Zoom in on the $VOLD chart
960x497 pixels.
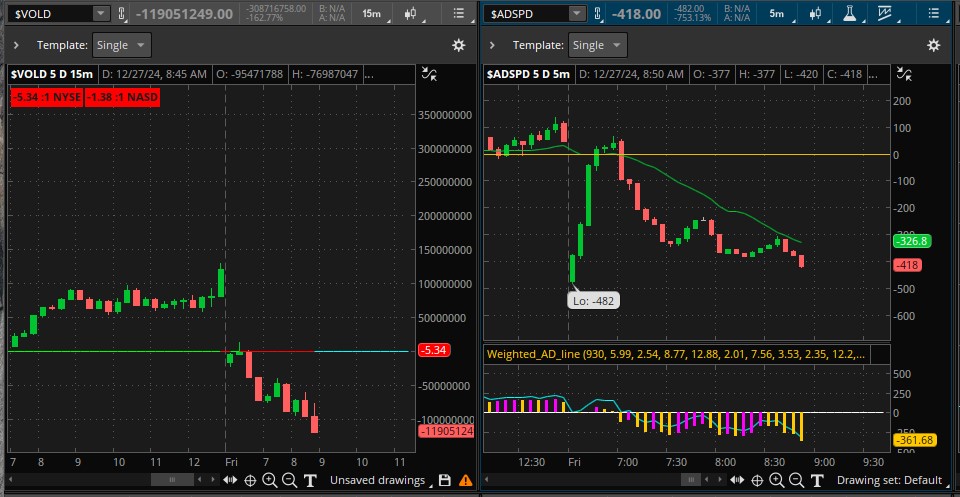pyautogui.click(x=269, y=480)
